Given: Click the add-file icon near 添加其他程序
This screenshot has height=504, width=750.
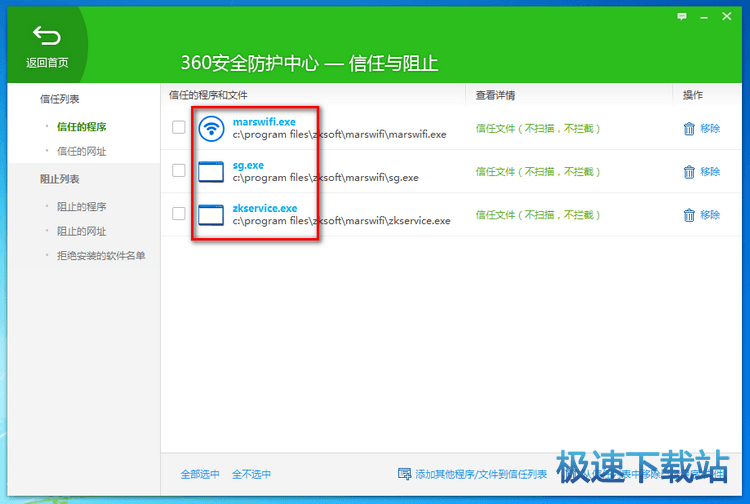Looking at the screenshot, I should 404,474.
